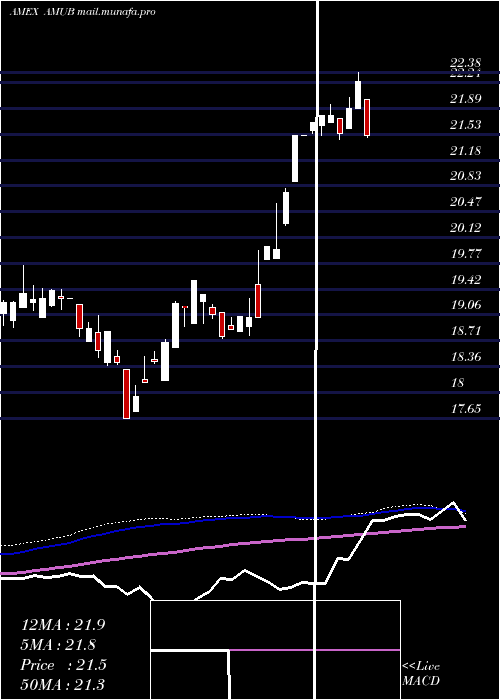
Task: Select the 20.83 price axis label
Action: click(465, 176)
